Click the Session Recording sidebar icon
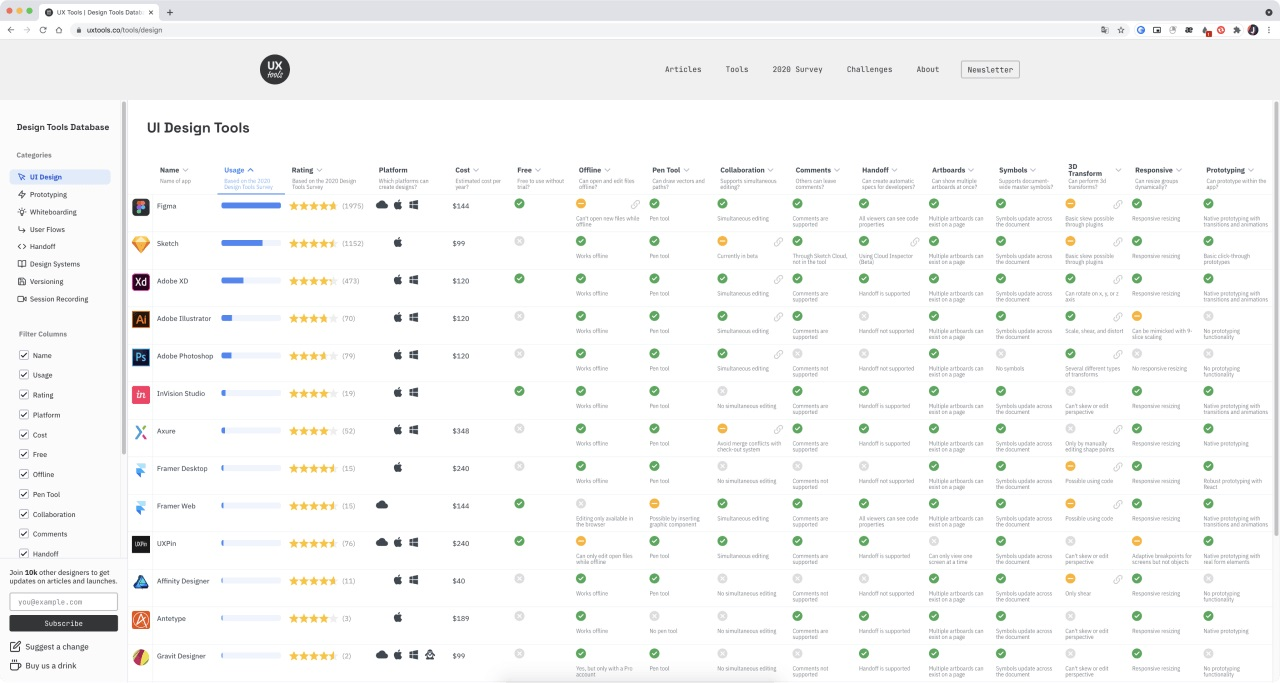The width and height of the screenshot is (1280, 683). click(x=22, y=299)
